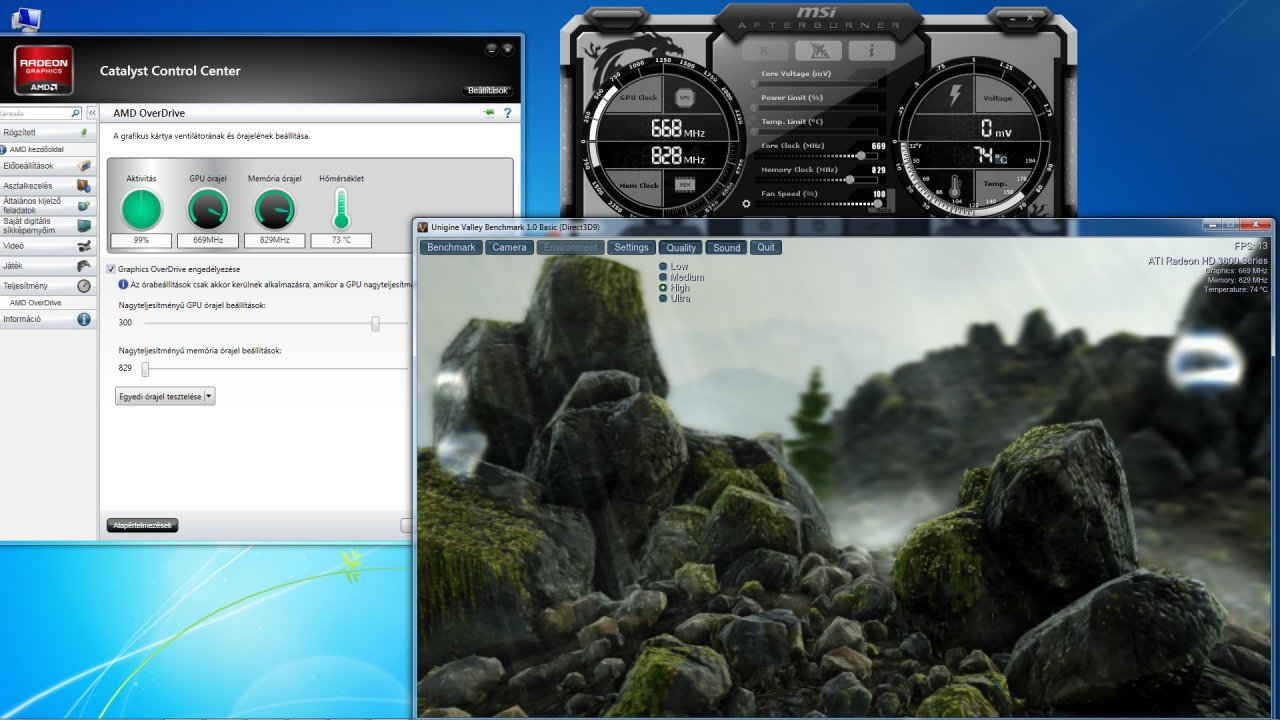The width and height of the screenshot is (1280, 720).
Task: Click the Memória órajel gauge dial
Action: pos(274,209)
